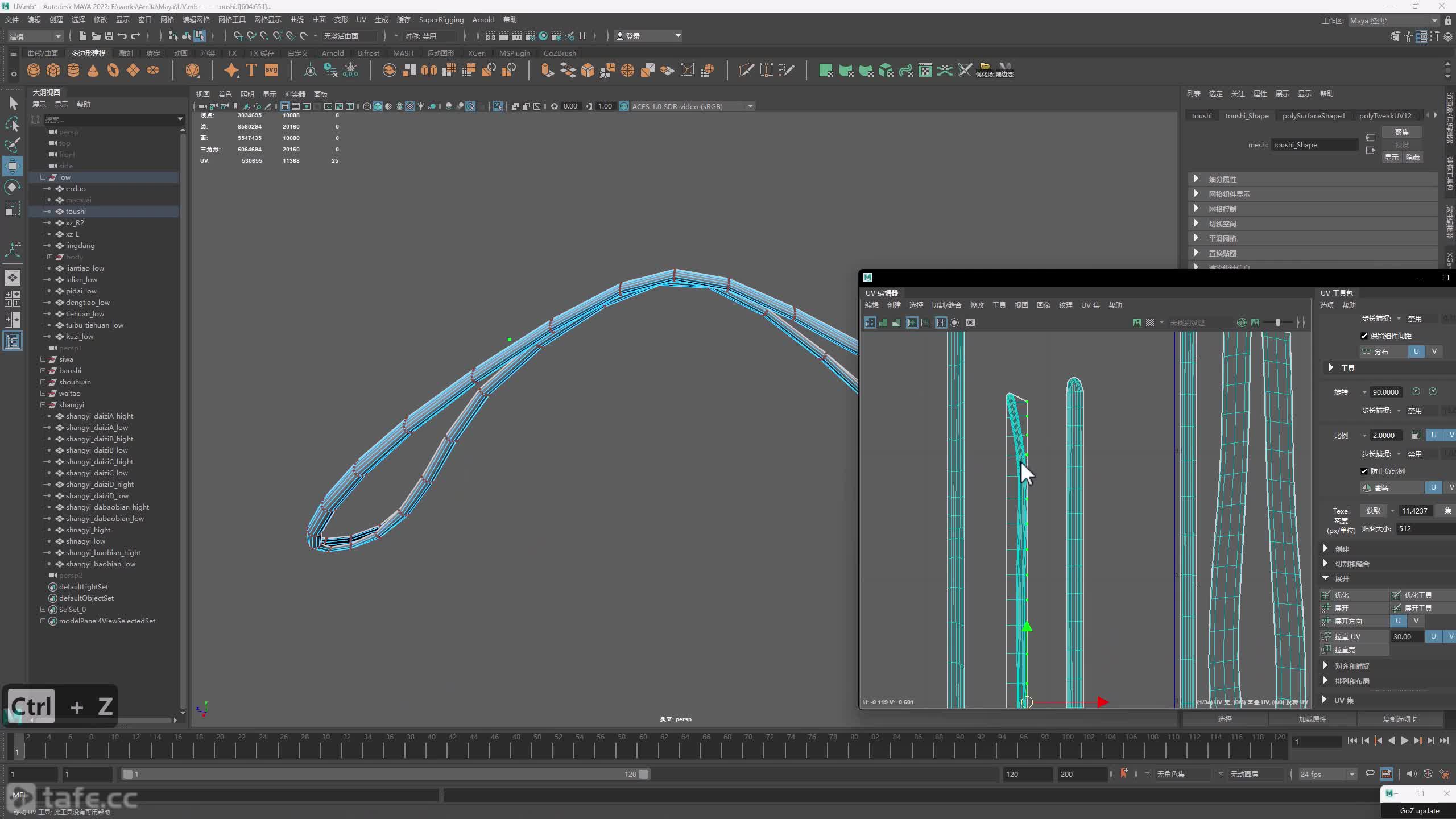Go to start of playback range

coord(1352,741)
